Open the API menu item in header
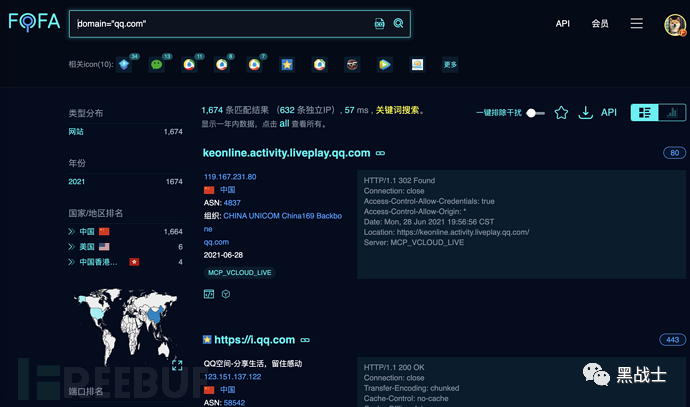Image resolution: width=690 pixels, height=407 pixels. 562,24
